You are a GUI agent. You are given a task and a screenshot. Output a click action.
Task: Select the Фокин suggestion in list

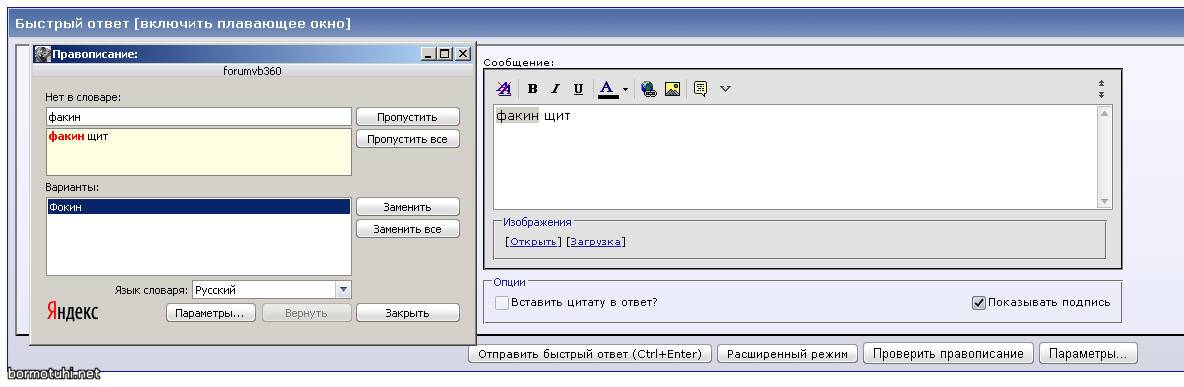(x=199, y=207)
